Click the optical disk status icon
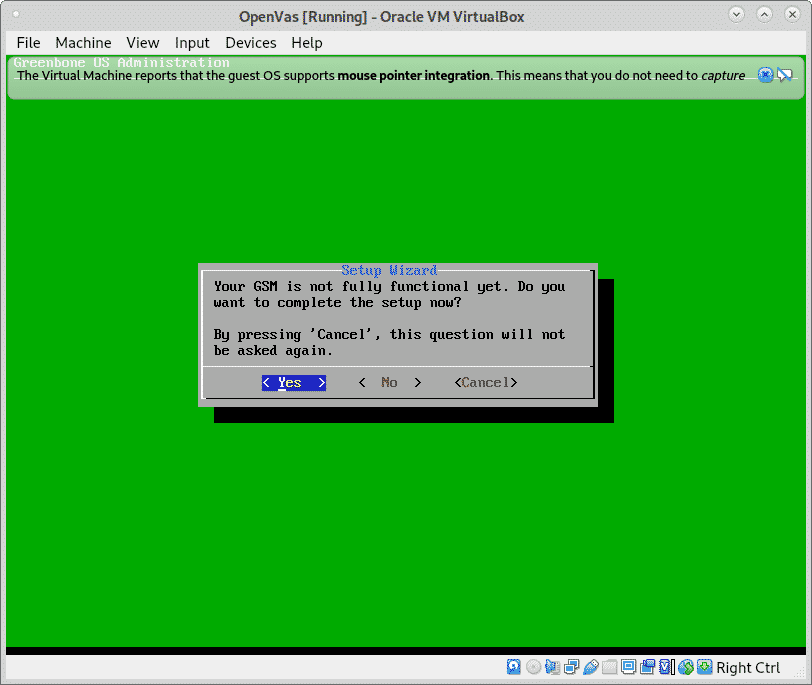 point(533,667)
